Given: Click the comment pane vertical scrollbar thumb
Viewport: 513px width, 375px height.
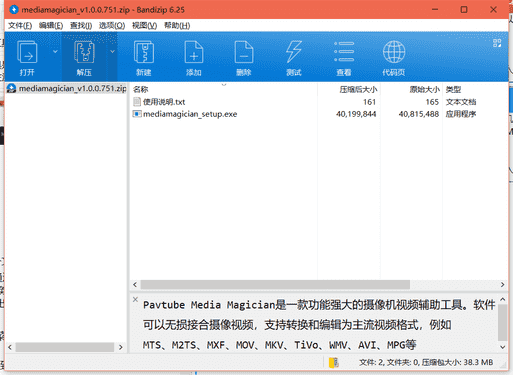Looking at the screenshot, I should 503,322.
